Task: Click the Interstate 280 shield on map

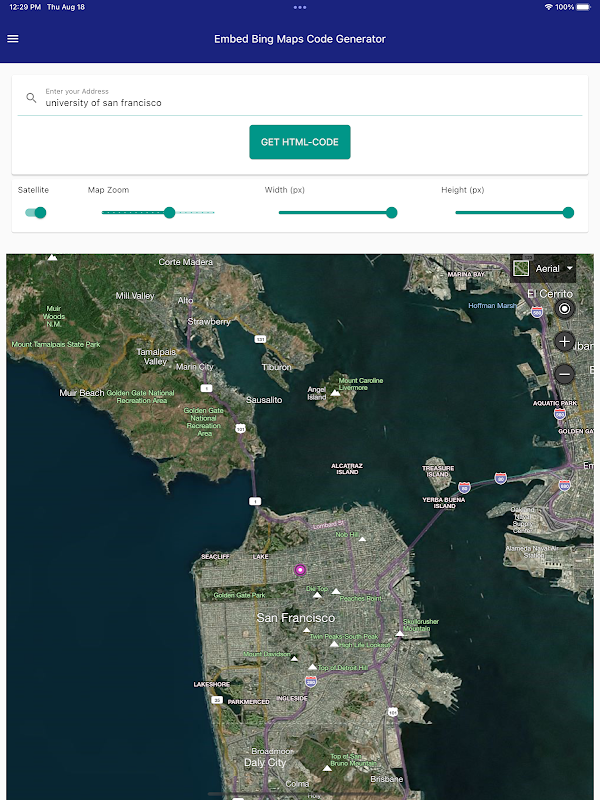Action: (311, 681)
